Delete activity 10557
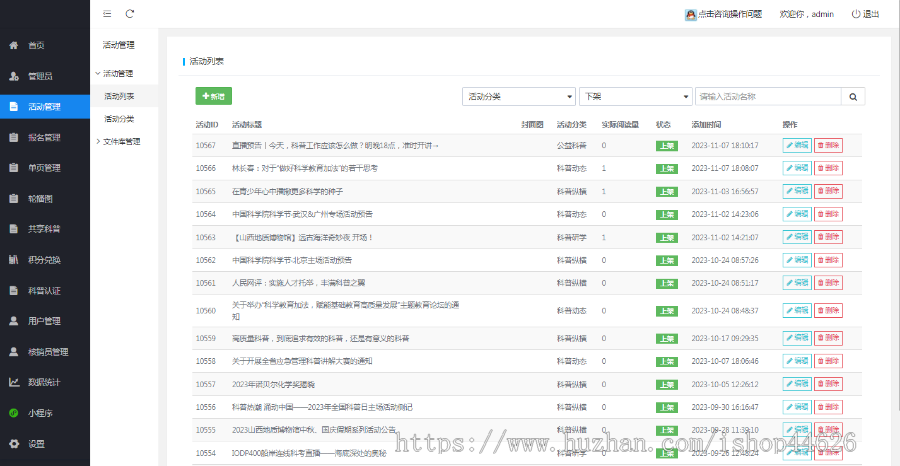This screenshot has width=900, height=466. pos(828,384)
